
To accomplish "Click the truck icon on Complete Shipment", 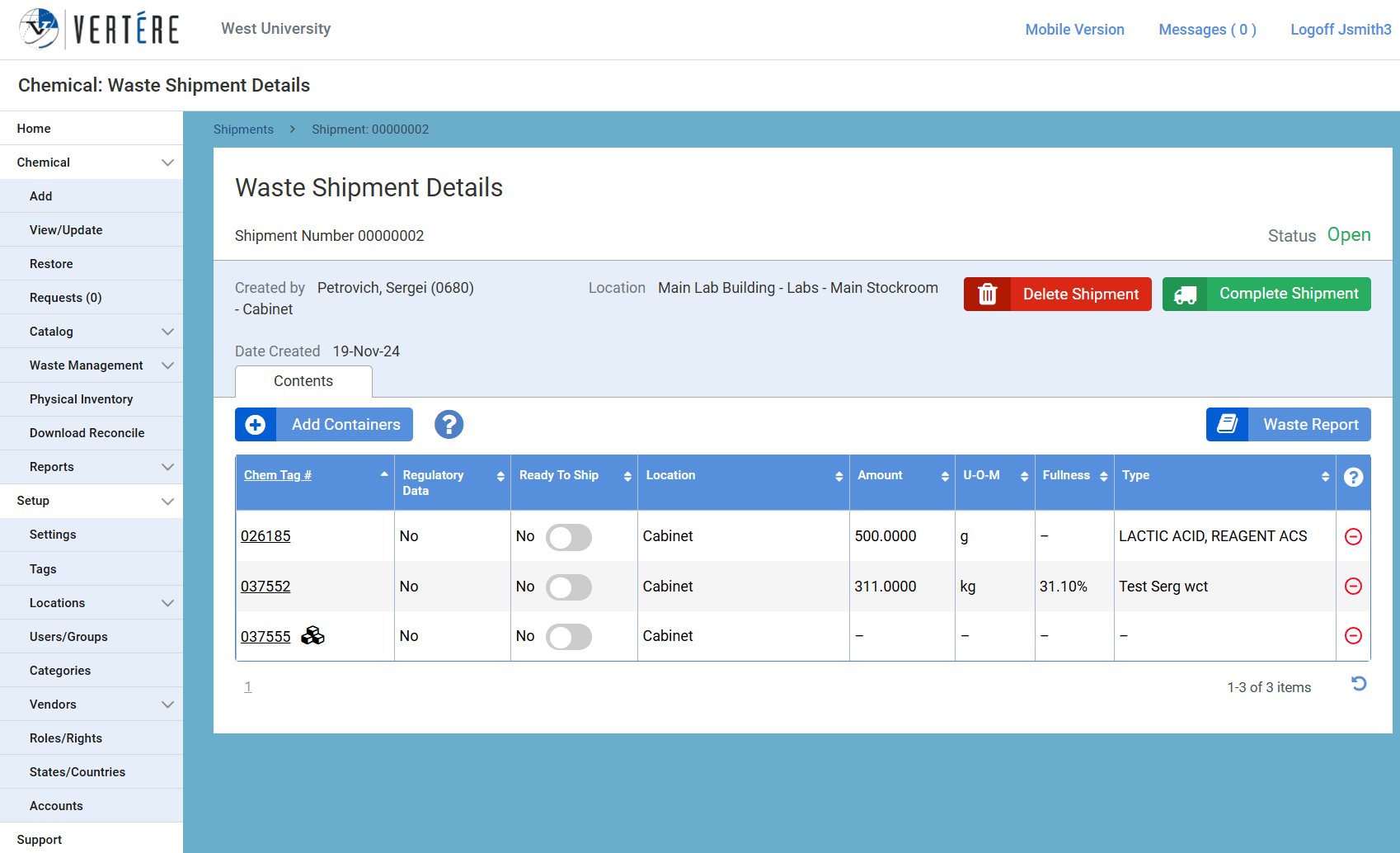I will pos(1186,295).
